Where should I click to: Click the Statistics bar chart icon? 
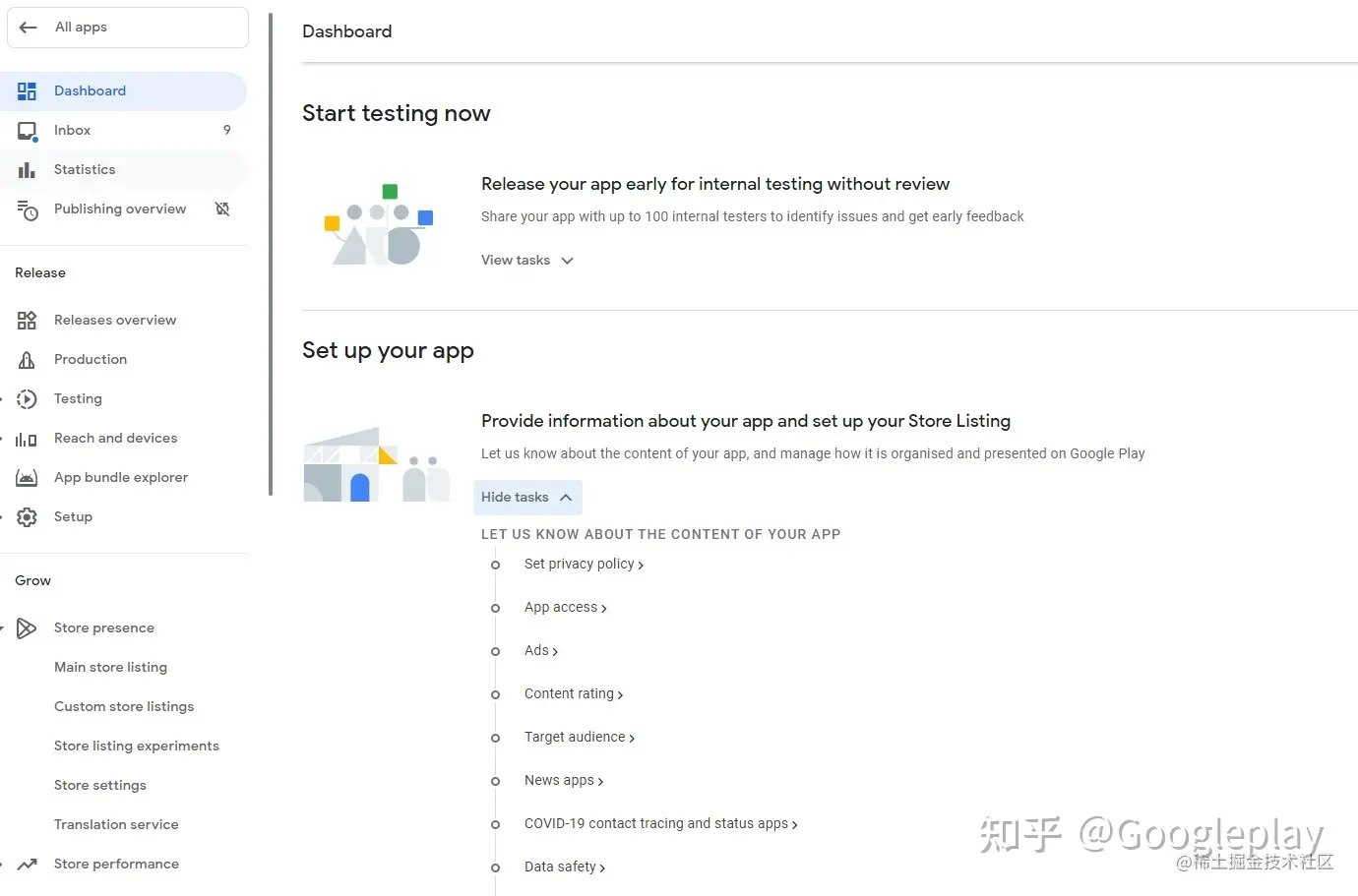[x=27, y=170]
